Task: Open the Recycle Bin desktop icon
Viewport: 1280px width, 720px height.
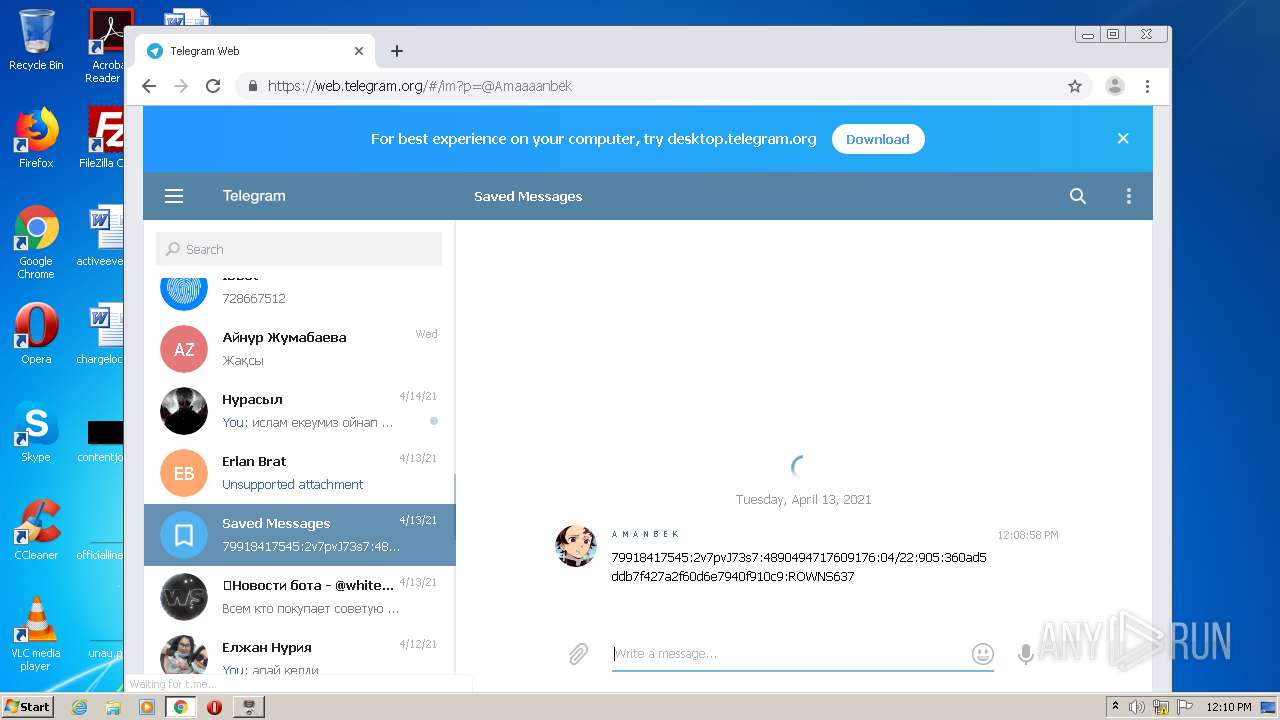Action: [x=36, y=40]
